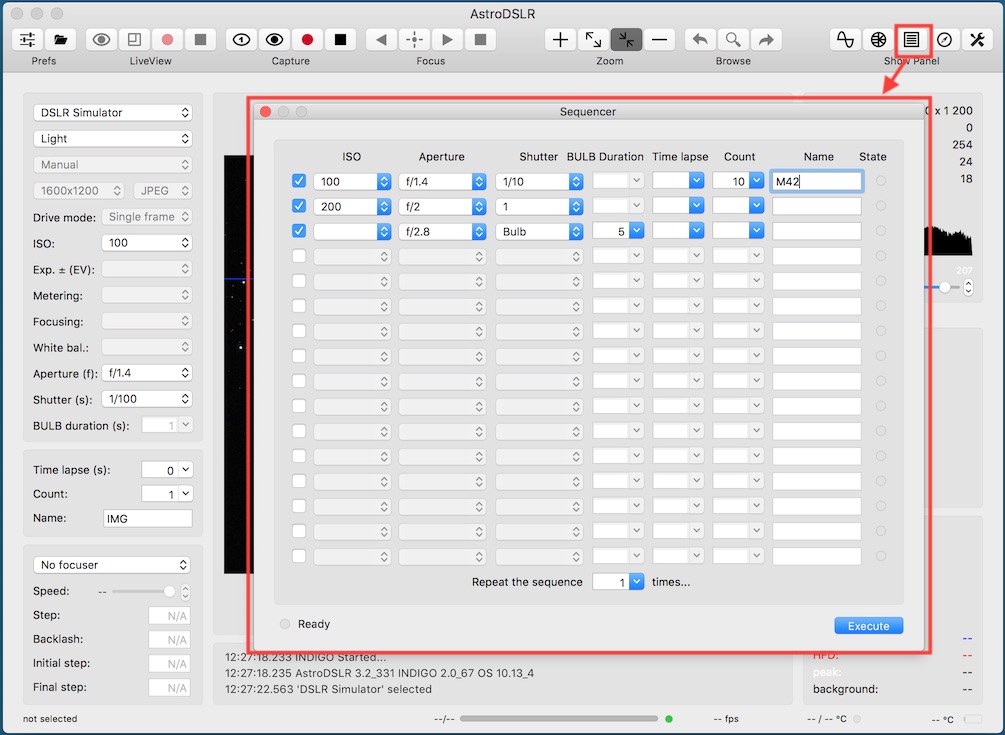
Task: Click the Capture single-shot preview icon
Action: (x=241, y=40)
